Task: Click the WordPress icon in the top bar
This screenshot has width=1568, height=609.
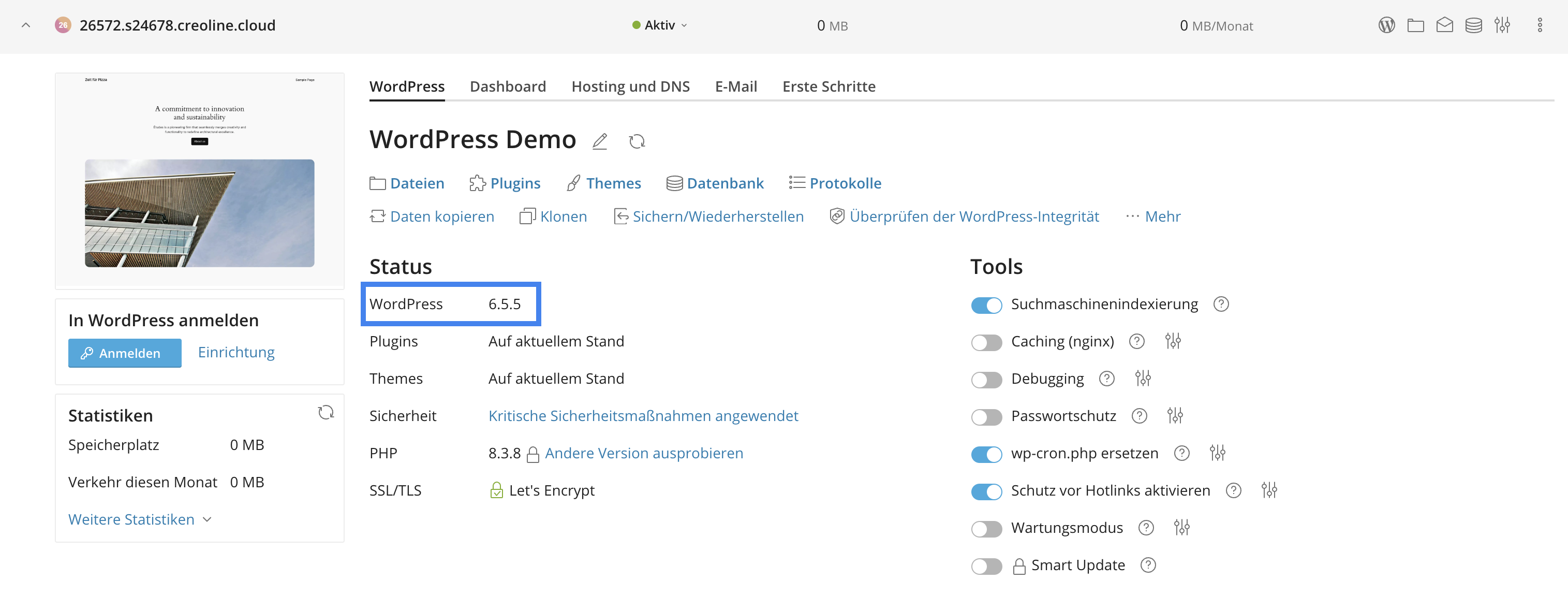Action: coord(1386,25)
